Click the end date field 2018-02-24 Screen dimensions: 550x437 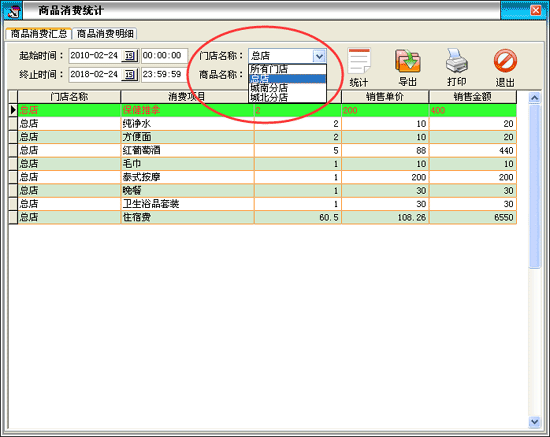point(95,74)
